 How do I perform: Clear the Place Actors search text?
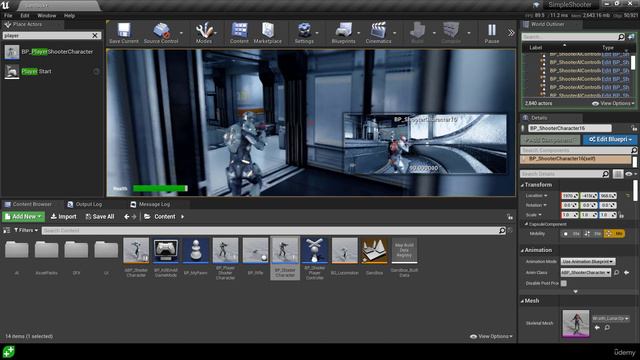click(x=95, y=36)
